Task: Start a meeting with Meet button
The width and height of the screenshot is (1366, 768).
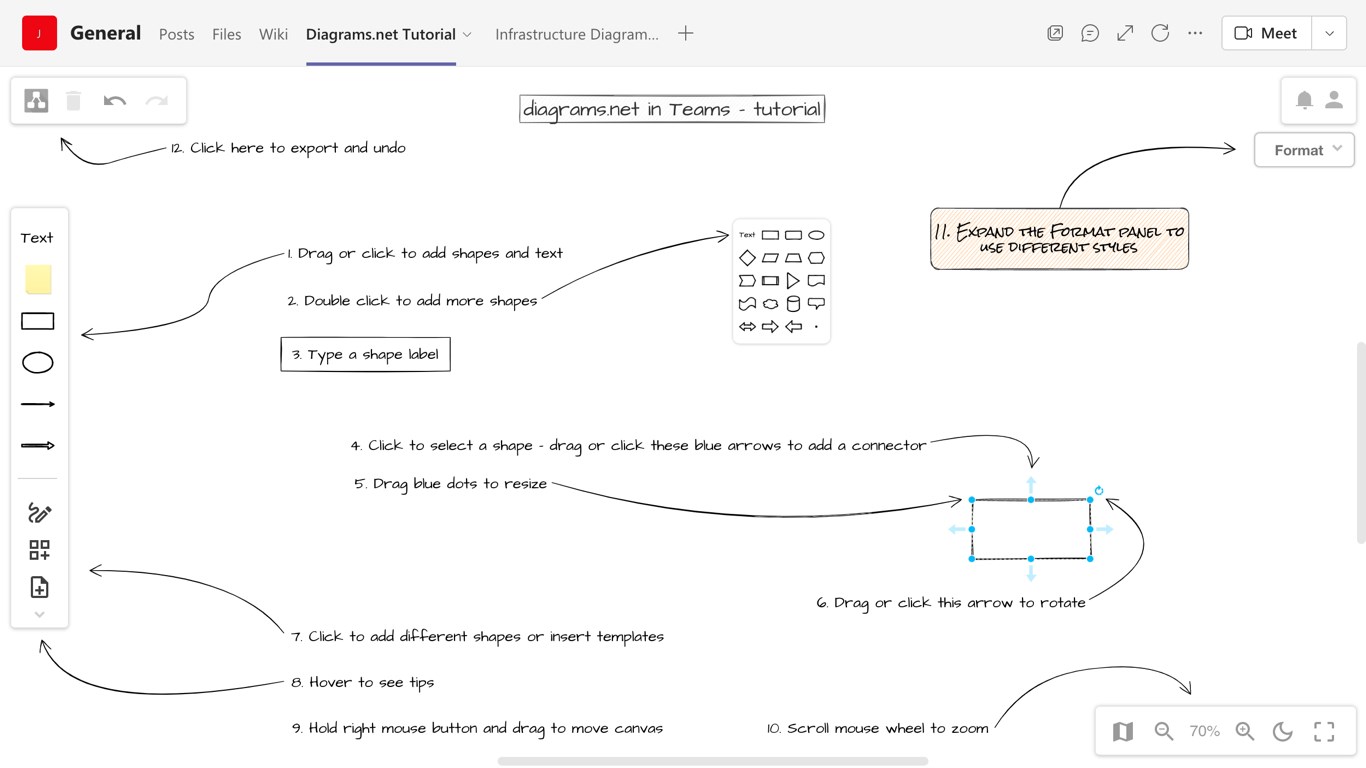Action: click(1266, 33)
